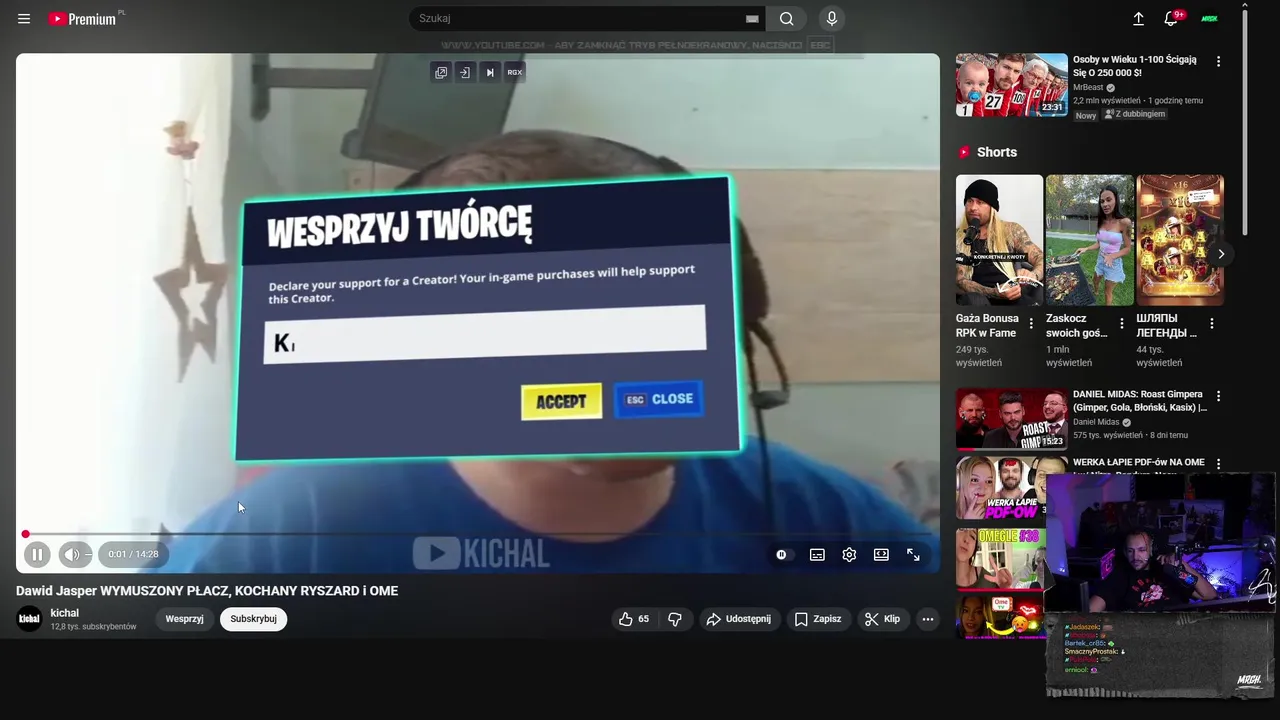Open options menu for MrBeast video
This screenshot has width=1280, height=720.
(1218, 62)
